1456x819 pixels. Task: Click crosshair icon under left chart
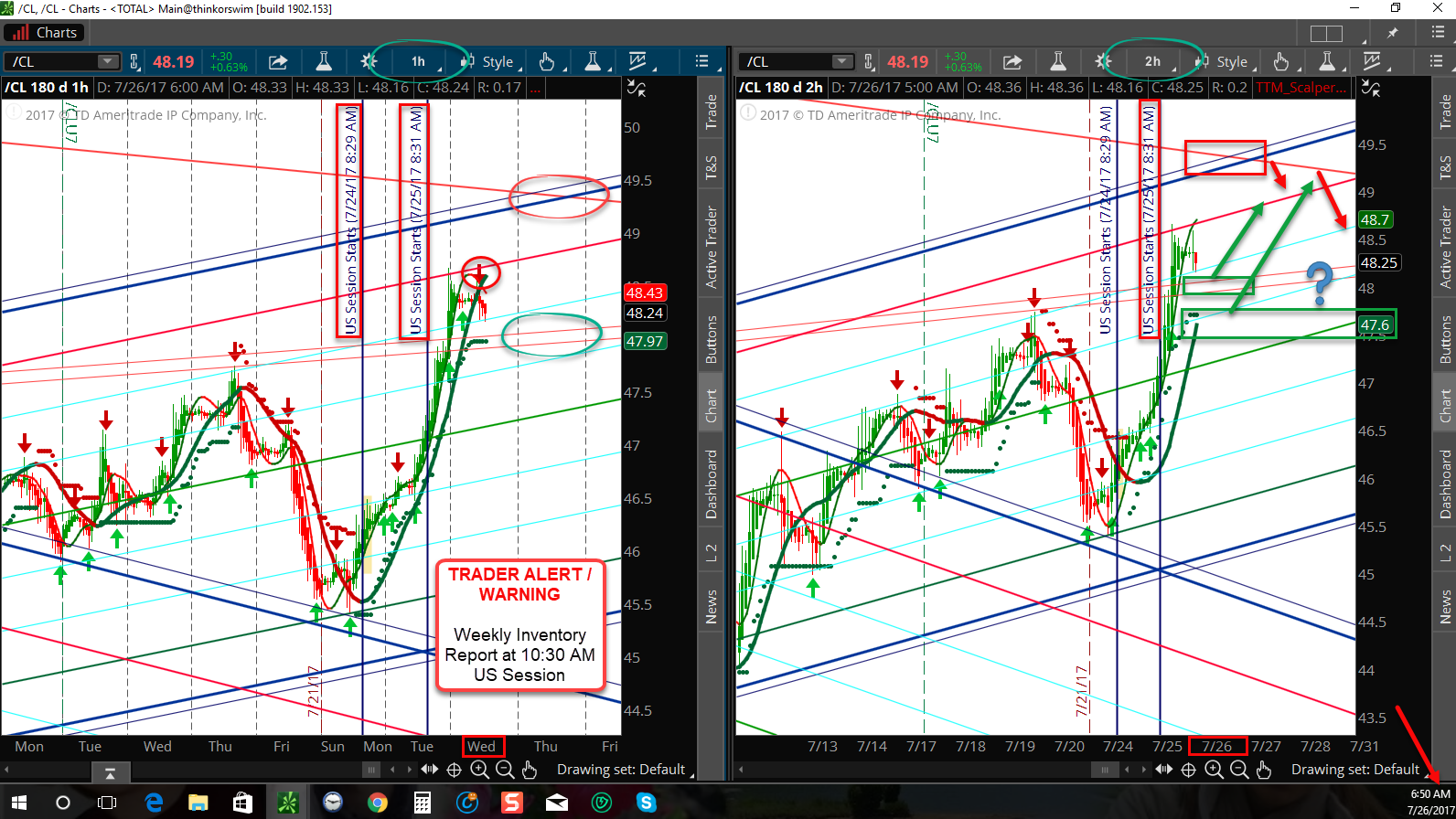(x=455, y=770)
